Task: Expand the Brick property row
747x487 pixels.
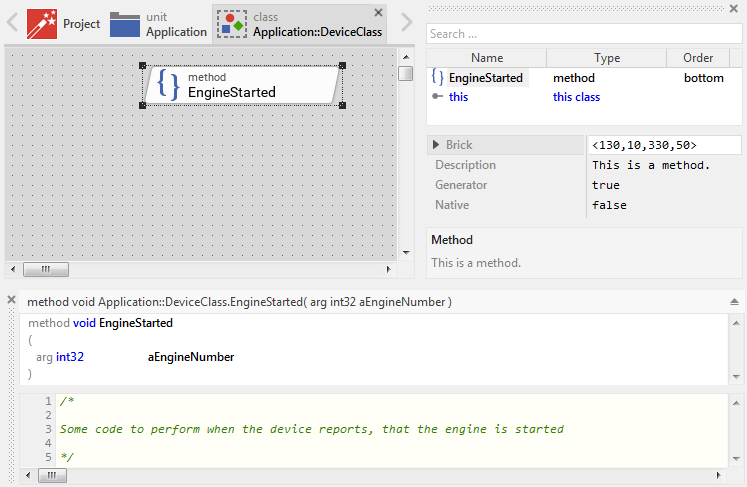Action: (436, 145)
